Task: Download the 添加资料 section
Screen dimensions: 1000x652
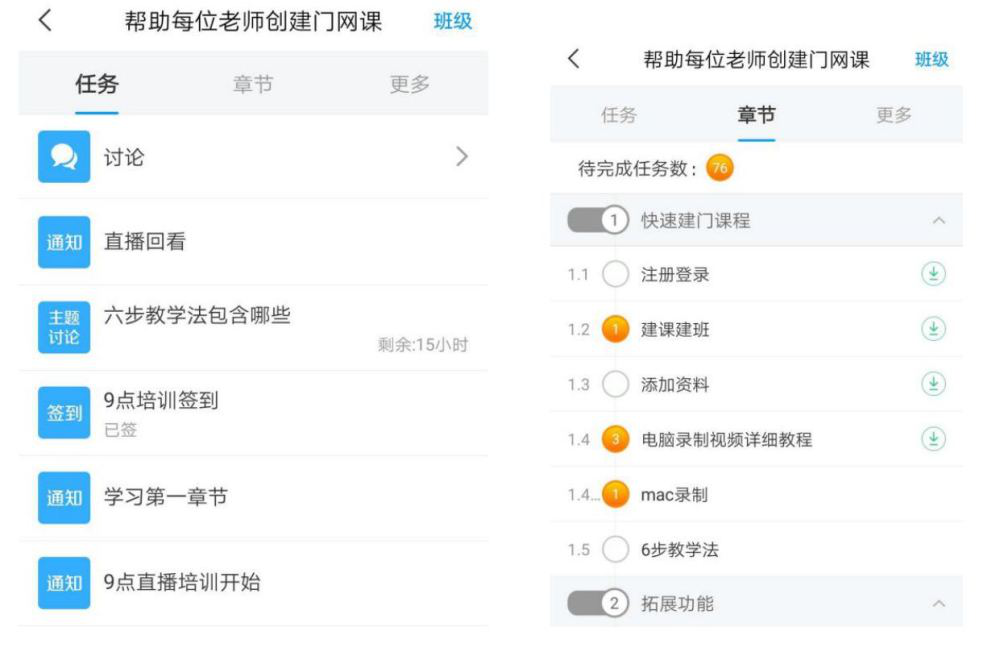Action: click(x=932, y=384)
